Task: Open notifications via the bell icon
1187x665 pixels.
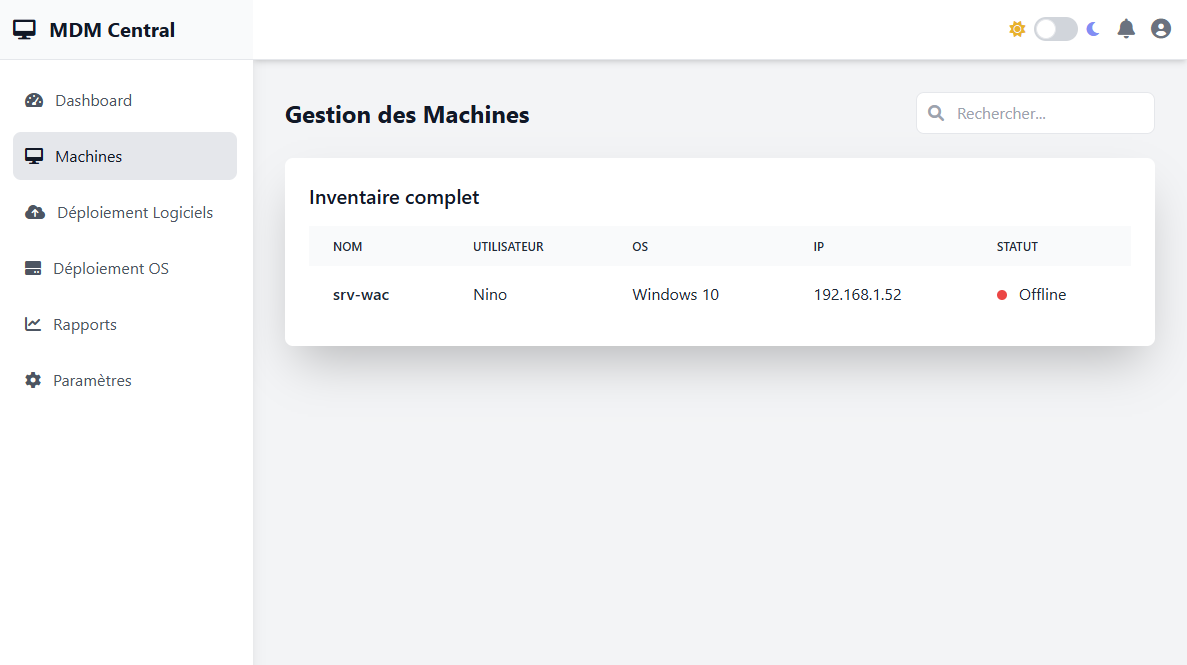Action: (1126, 29)
